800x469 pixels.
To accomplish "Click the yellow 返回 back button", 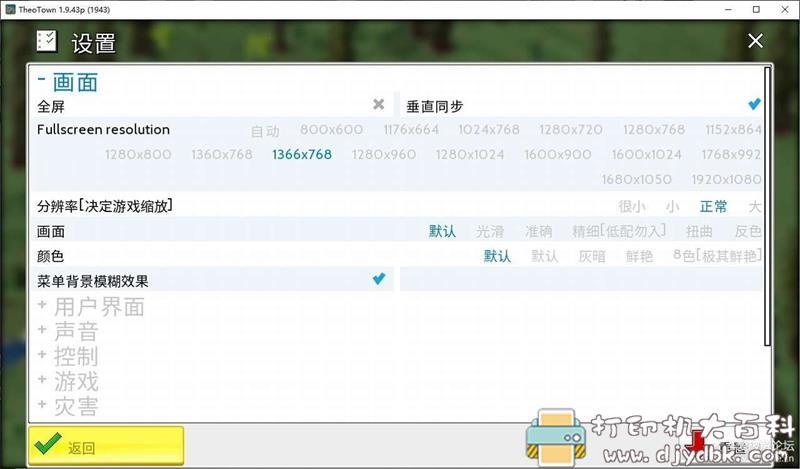I will point(106,446).
